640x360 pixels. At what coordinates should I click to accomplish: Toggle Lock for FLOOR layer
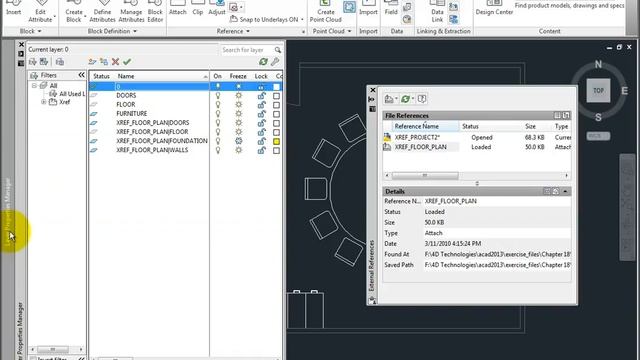click(x=261, y=104)
